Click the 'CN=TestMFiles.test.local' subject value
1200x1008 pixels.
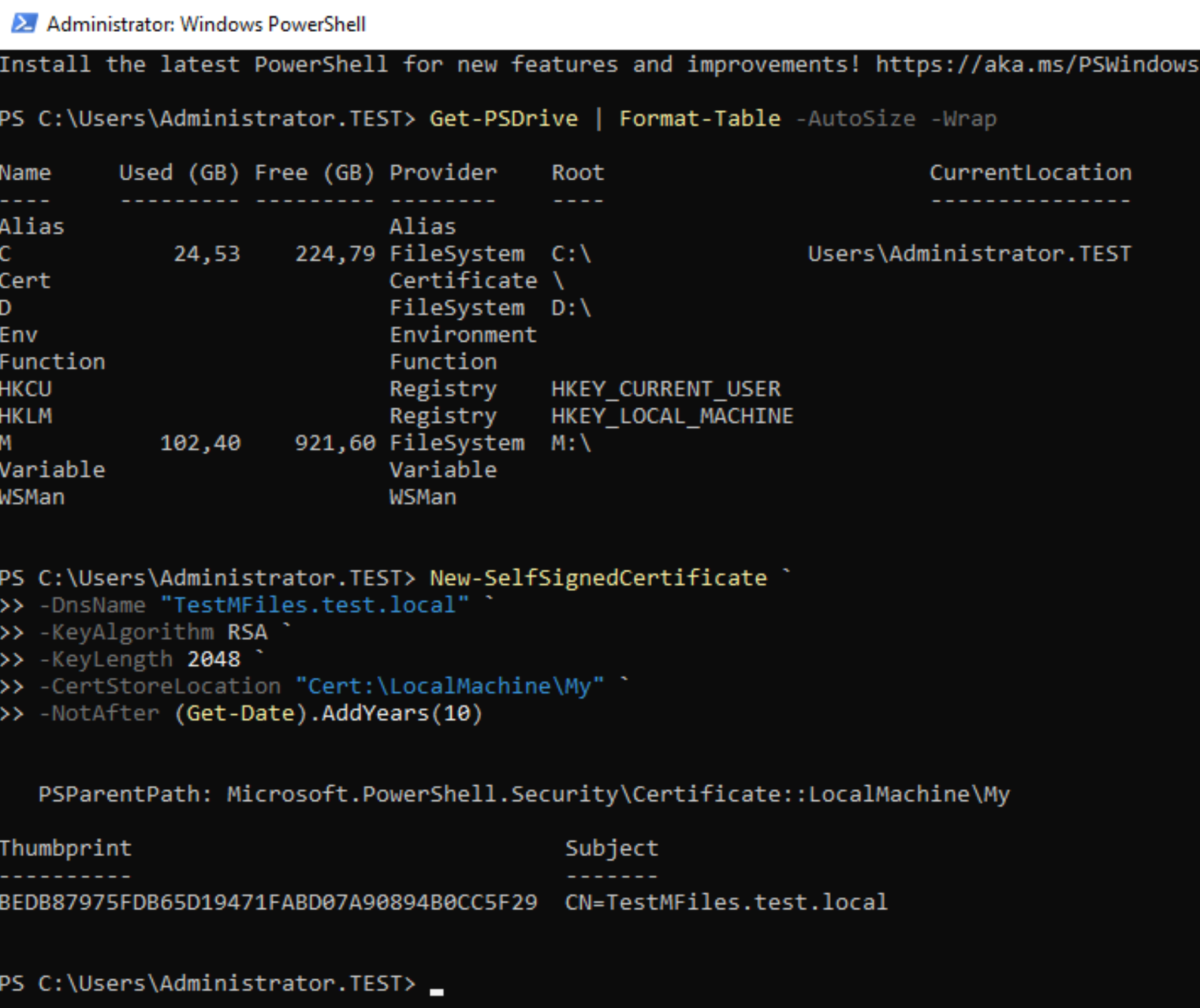[726, 903]
